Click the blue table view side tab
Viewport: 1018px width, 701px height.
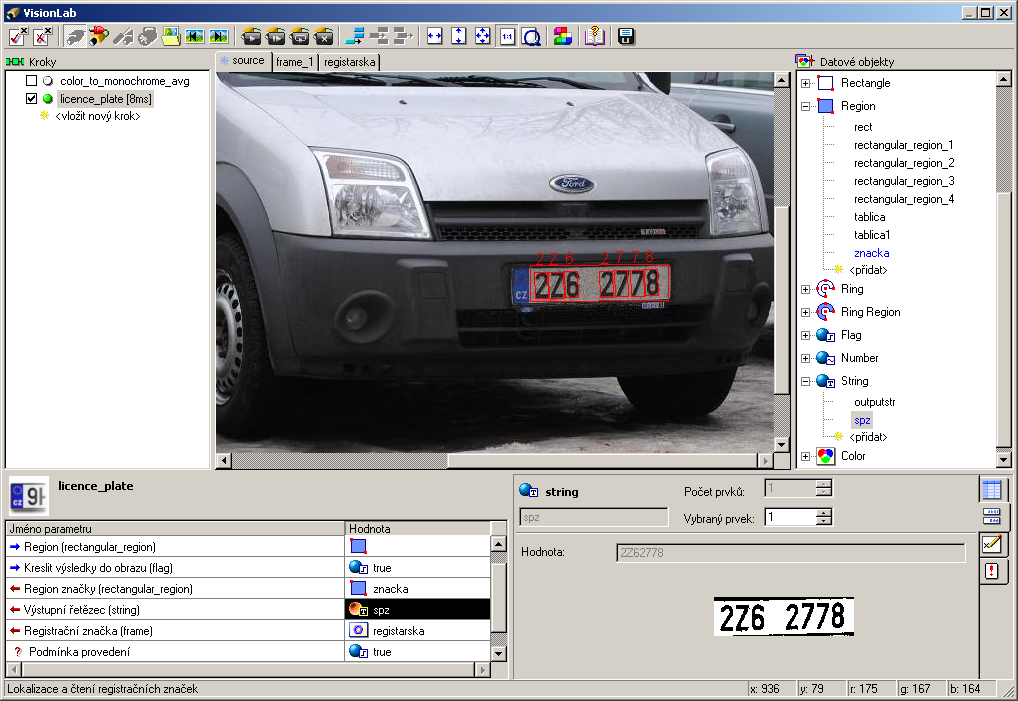991,490
